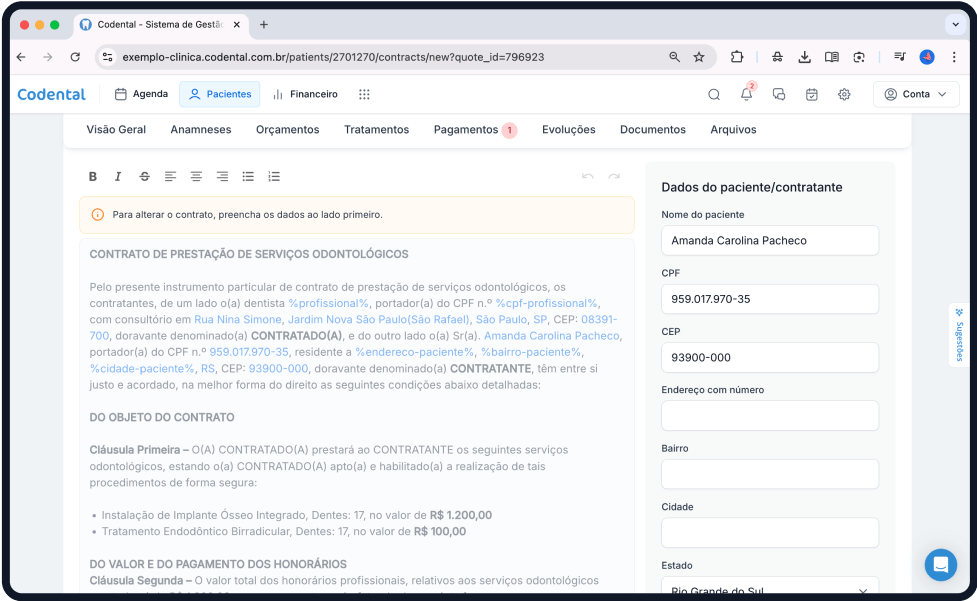This screenshot has width=977, height=601.
Task: Apply italic formatting in the editor
Action: [118, 177]
